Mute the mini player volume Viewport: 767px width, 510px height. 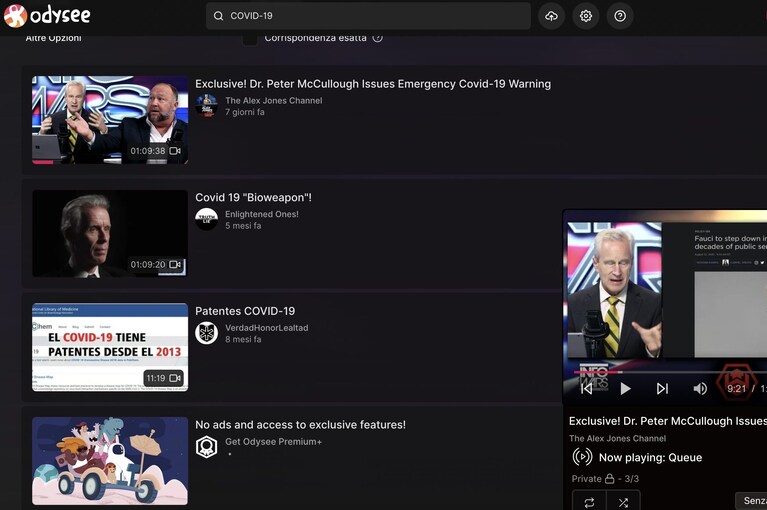[700, 389]
